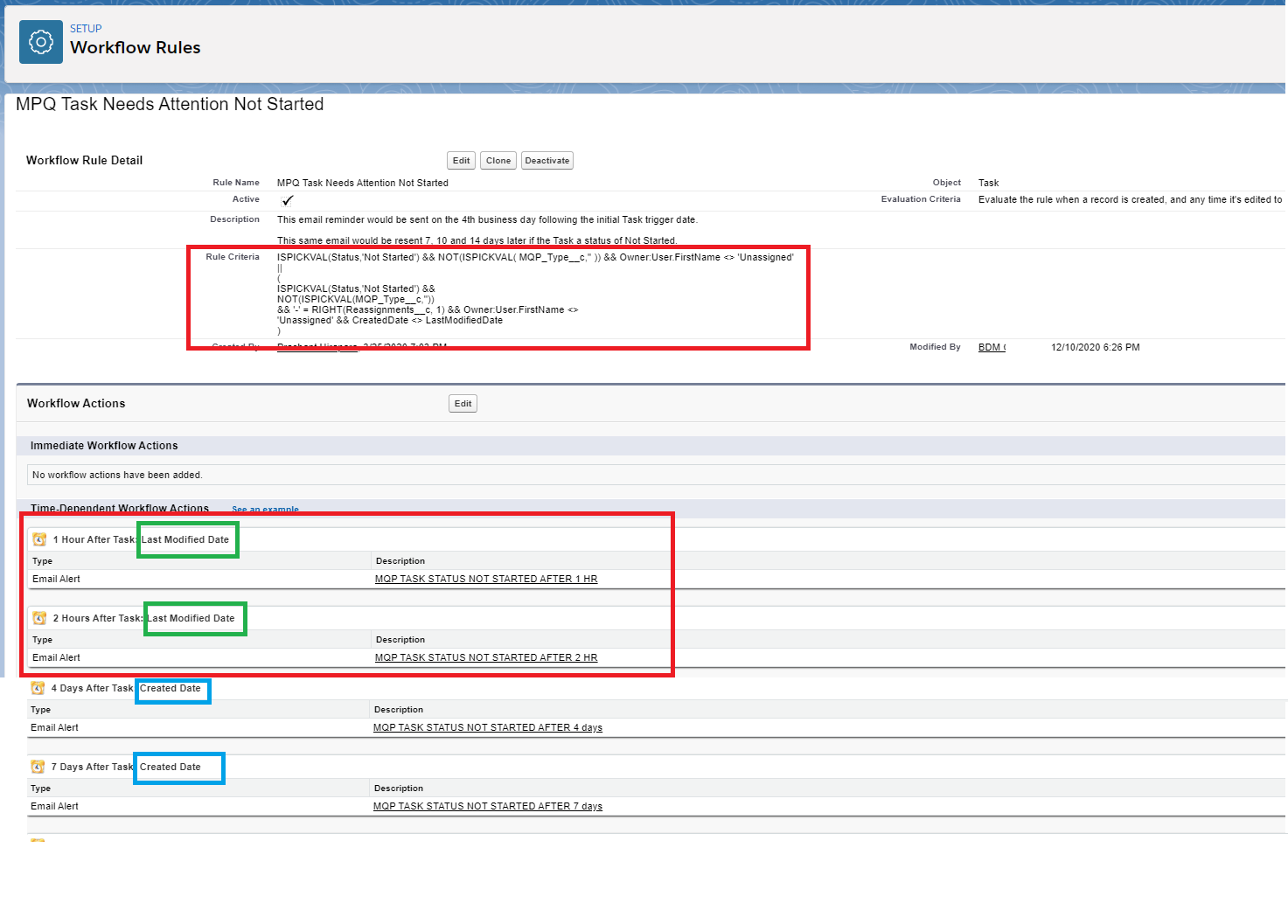Click Email Alert type in 1 Hour section
Viewport: 1288px width, 924px height.
click(56, 579)
